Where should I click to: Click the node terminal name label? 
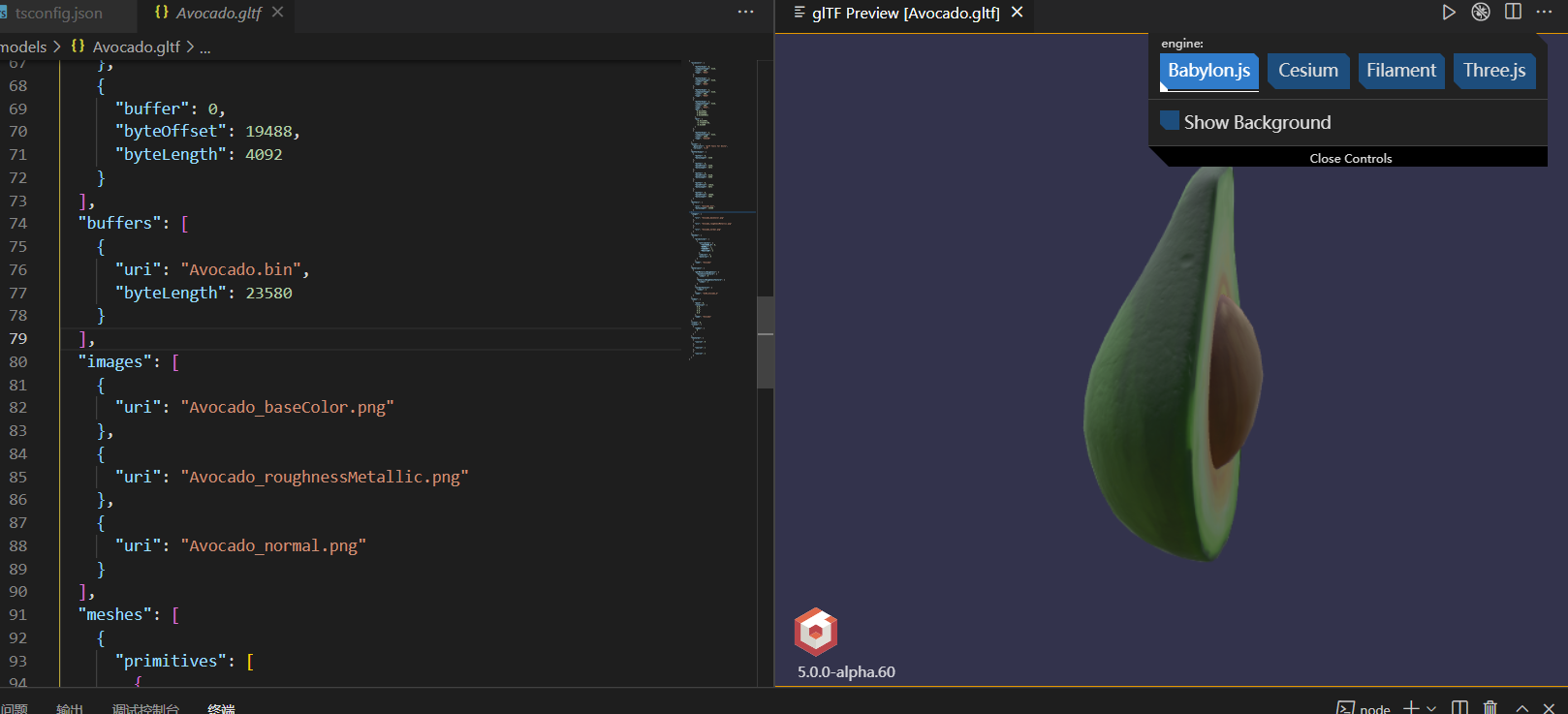click(1374, 709)
